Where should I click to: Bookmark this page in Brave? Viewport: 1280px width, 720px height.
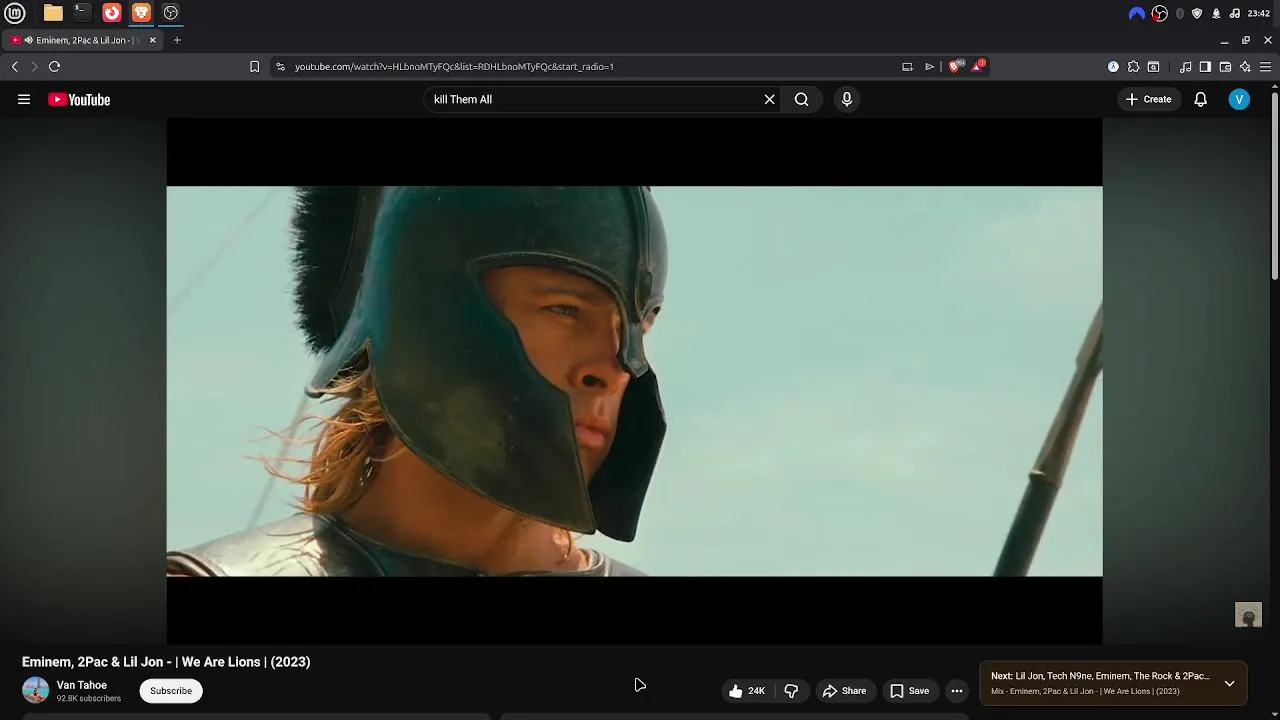(254, 66)
